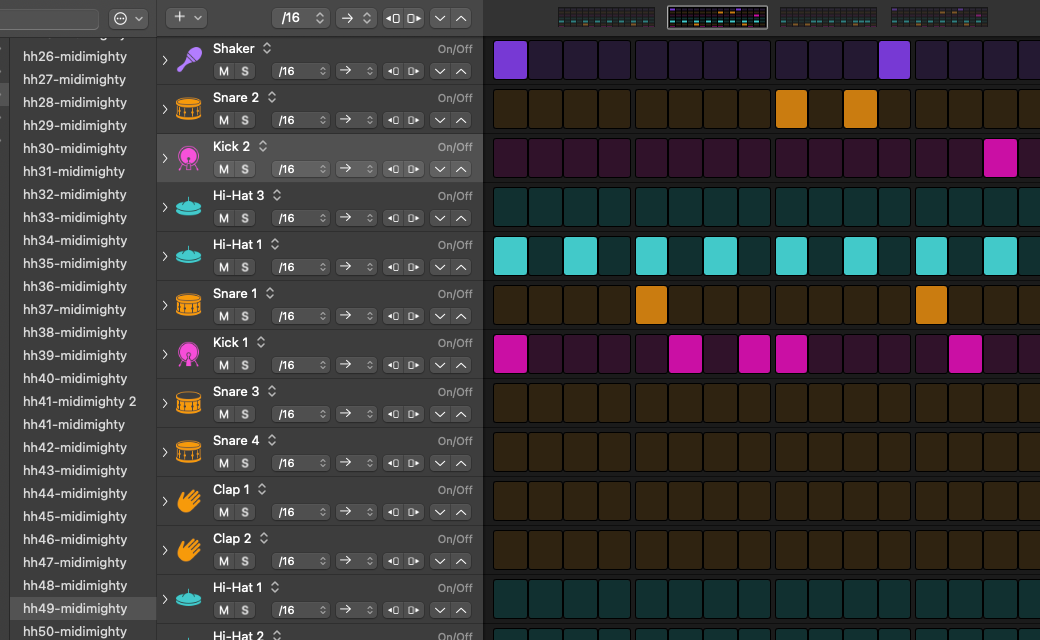
Task: Select the fourth pattern page overview thumbnail
Action: [939, 17]
